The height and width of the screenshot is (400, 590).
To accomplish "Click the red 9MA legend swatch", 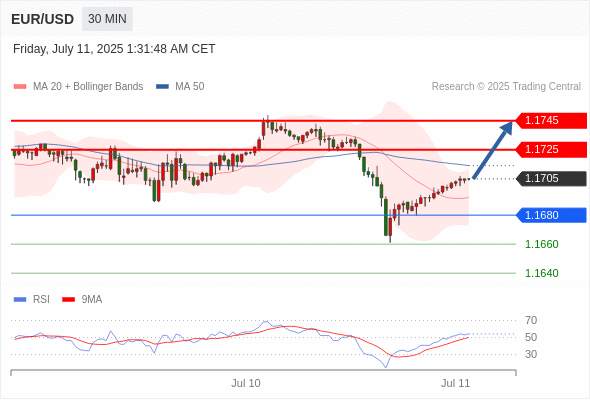I will tap(68, 300).
